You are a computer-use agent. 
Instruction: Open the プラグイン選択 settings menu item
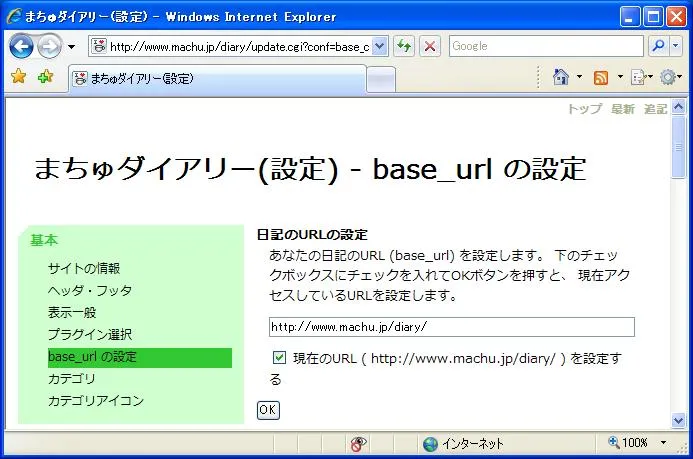(x=89, y=334)
